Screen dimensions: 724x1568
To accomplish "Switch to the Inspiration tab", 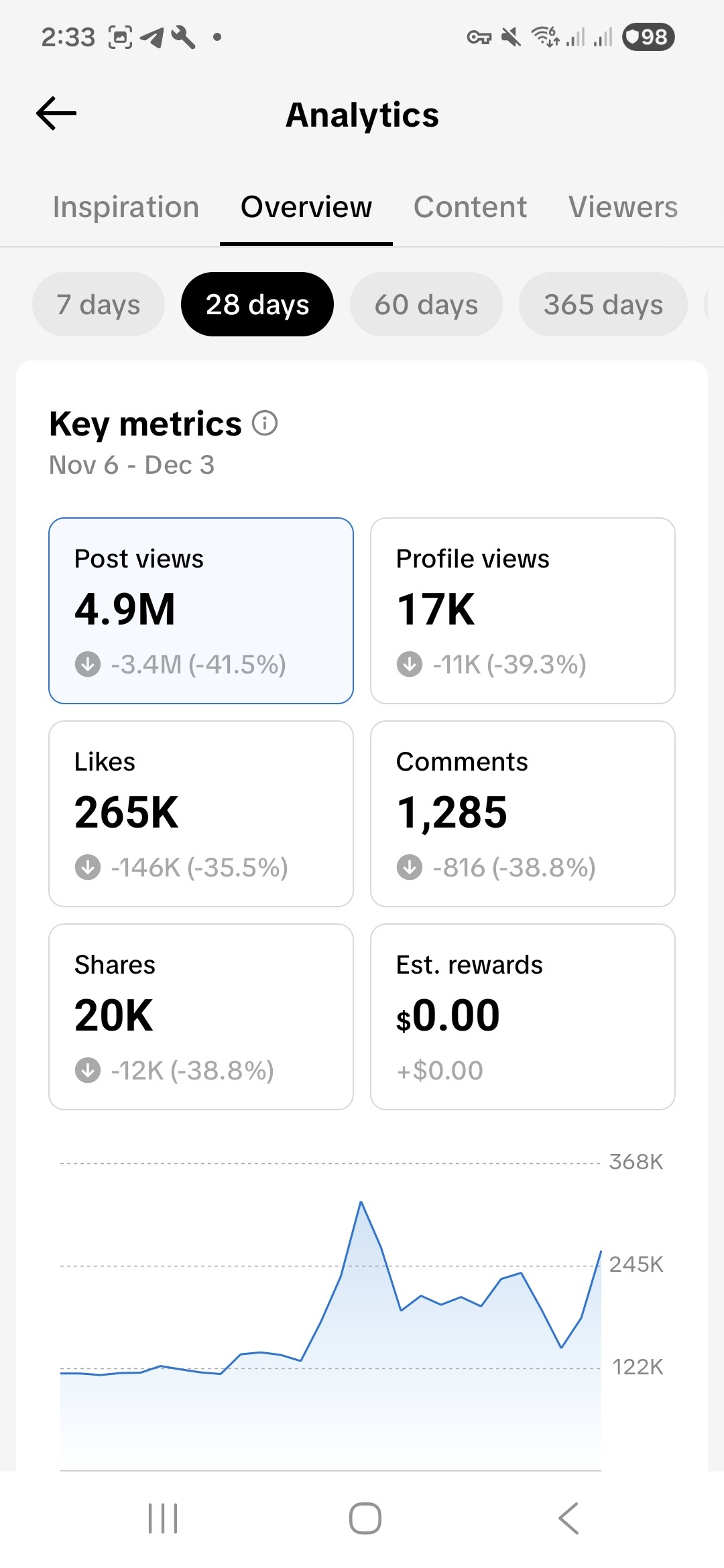I will pos(126,207).
